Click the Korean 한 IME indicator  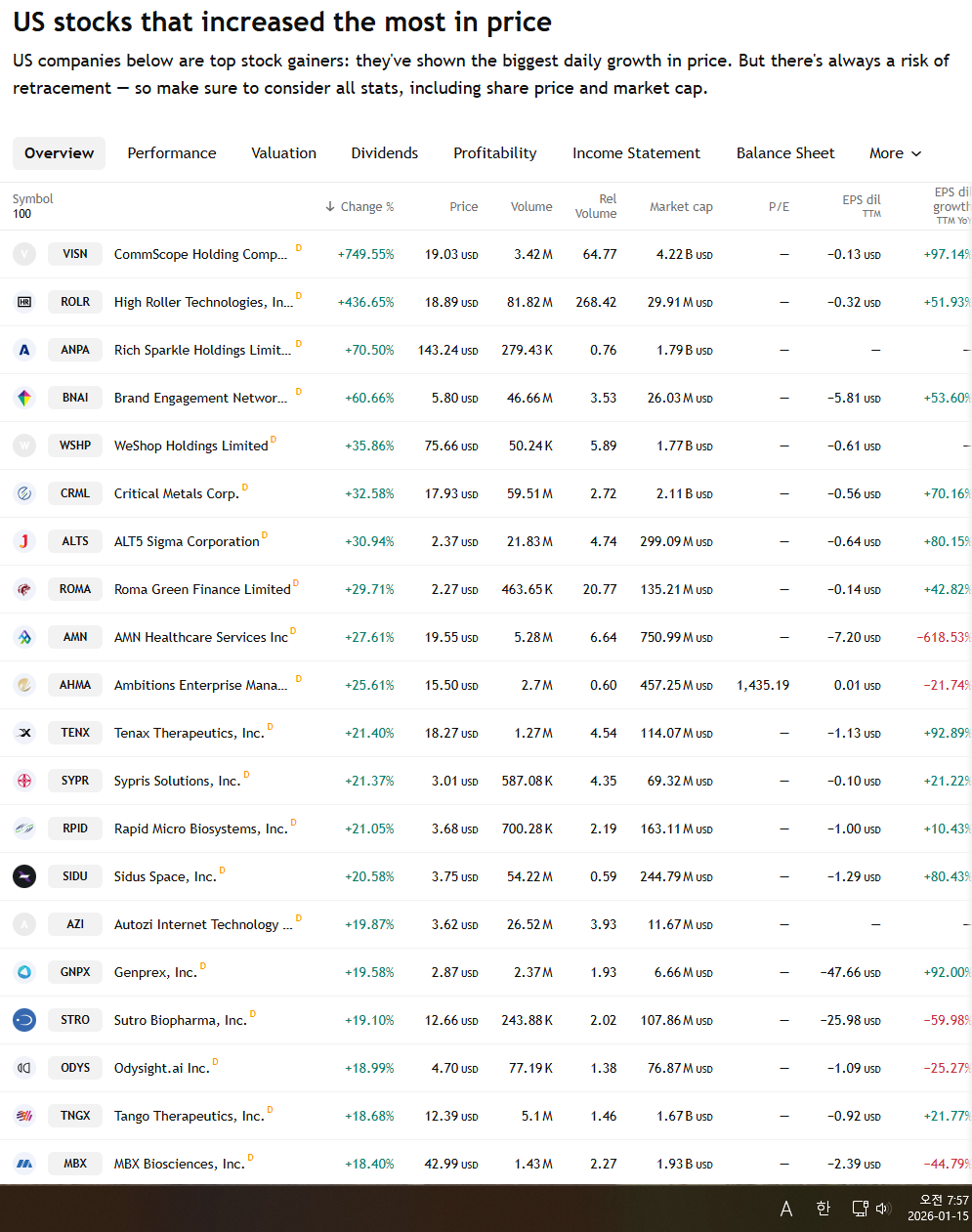824,1209
